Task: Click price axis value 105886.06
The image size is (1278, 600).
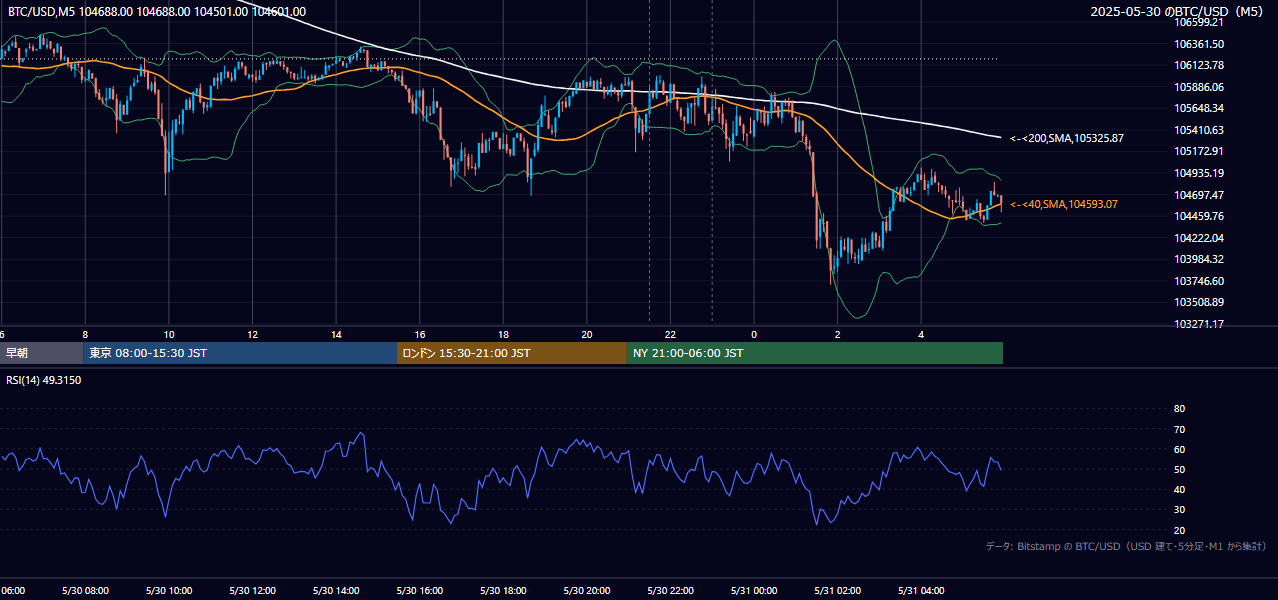Action: click(x=1198, y=87)
